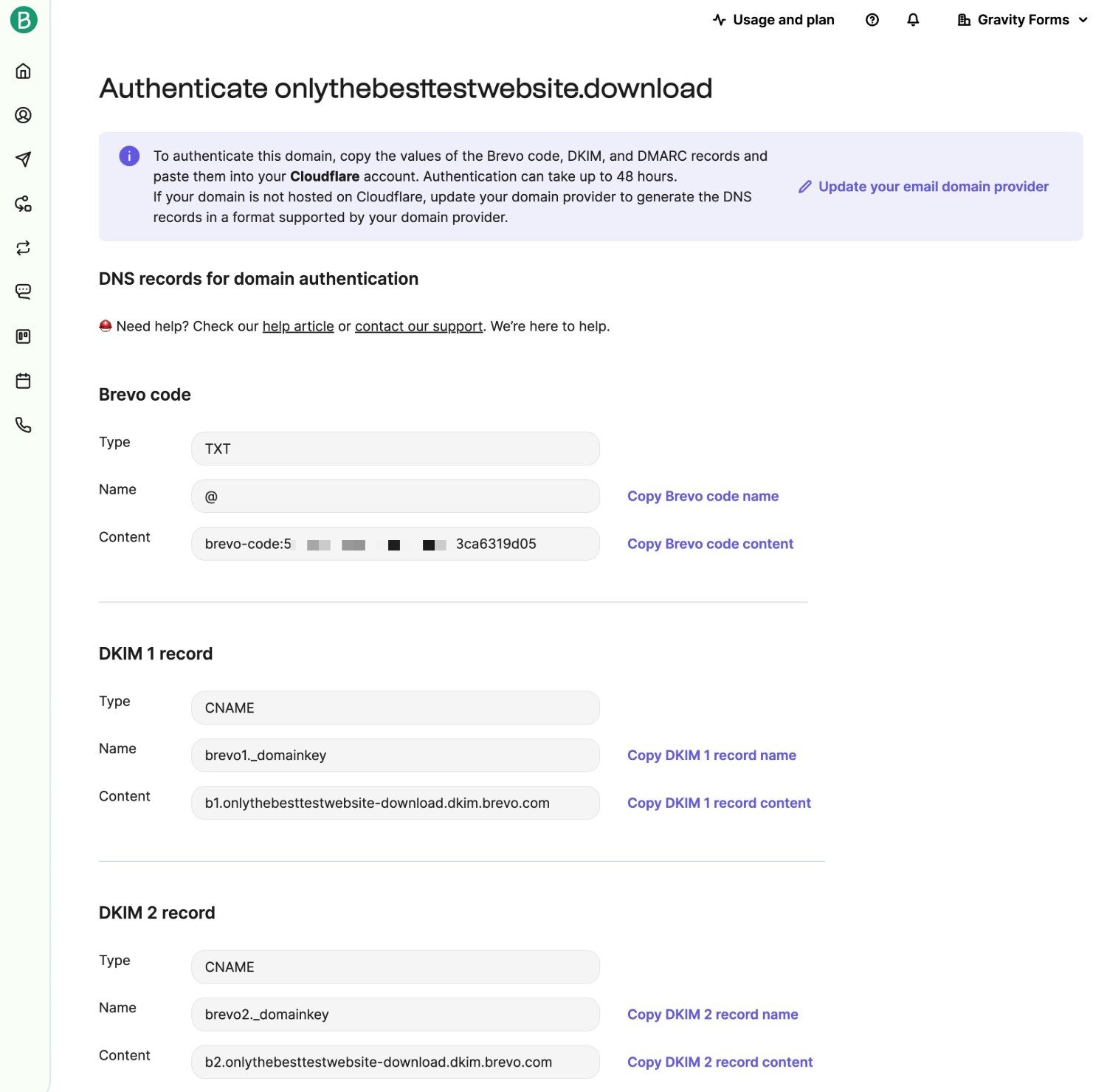
Task: Click the Brevo logo icon
Action: coord(24,20)
